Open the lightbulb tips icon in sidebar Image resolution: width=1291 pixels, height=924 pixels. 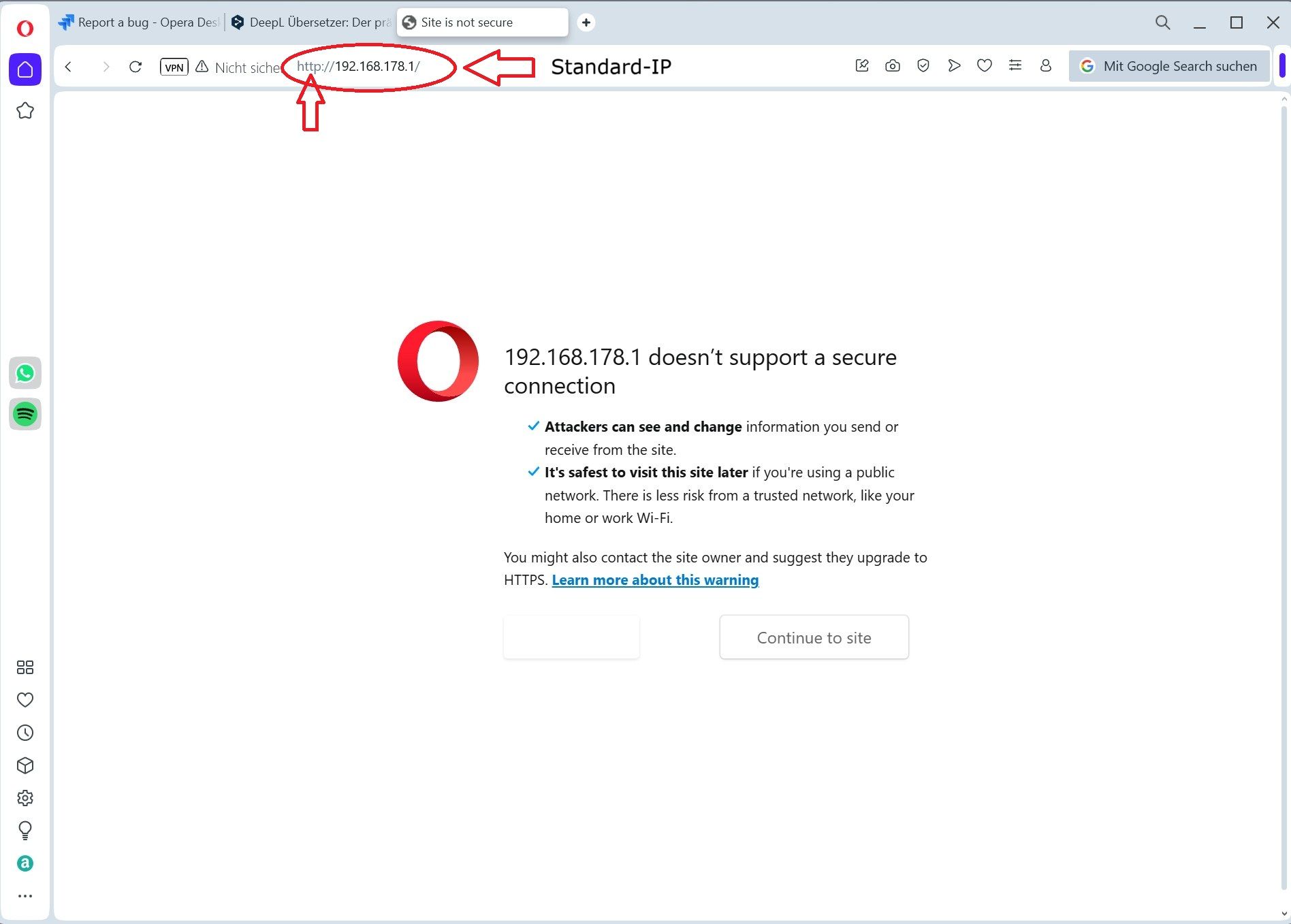click(25, 831)
